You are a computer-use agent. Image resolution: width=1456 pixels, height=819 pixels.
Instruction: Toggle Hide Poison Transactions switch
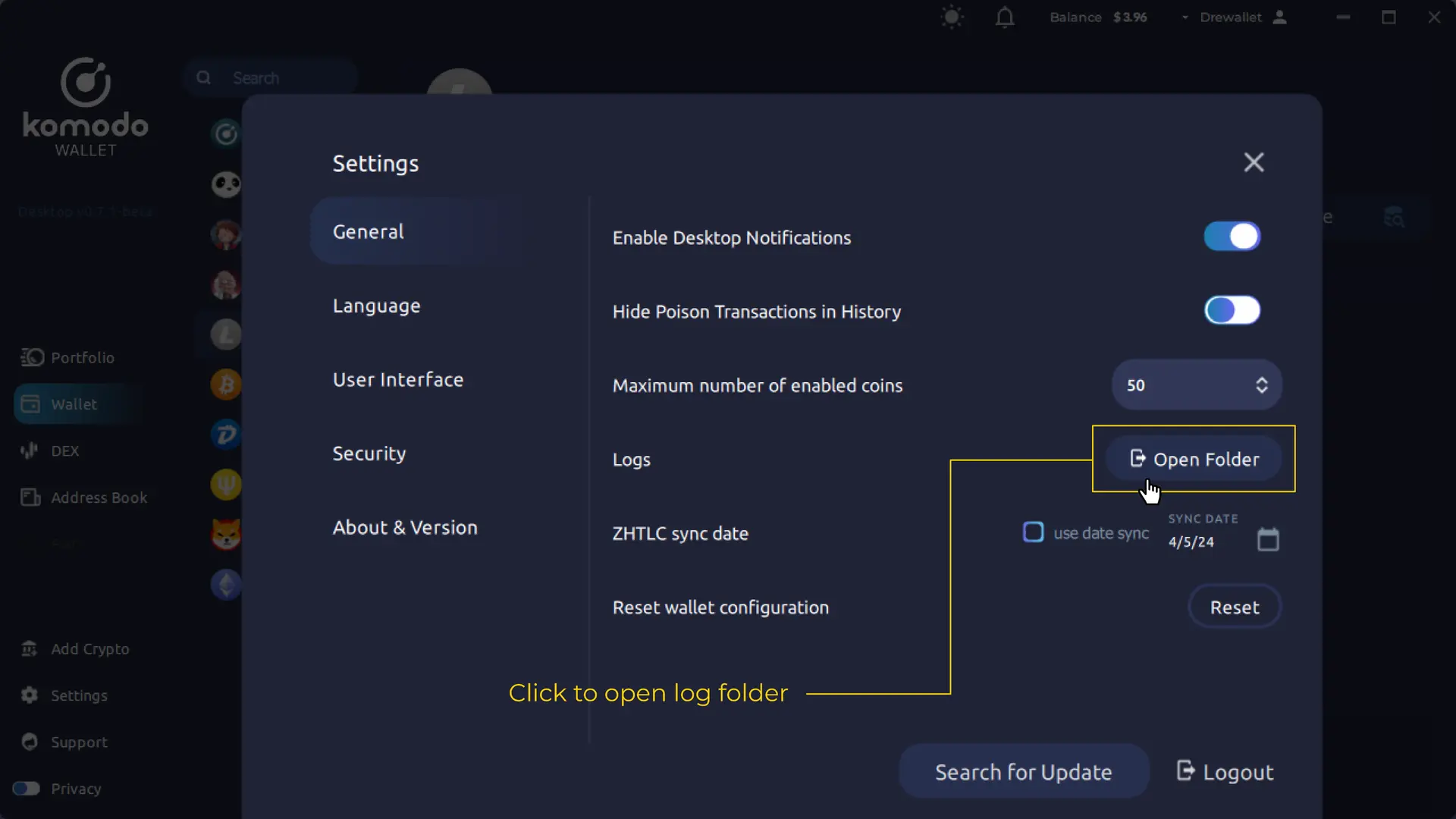[1232, 311]
